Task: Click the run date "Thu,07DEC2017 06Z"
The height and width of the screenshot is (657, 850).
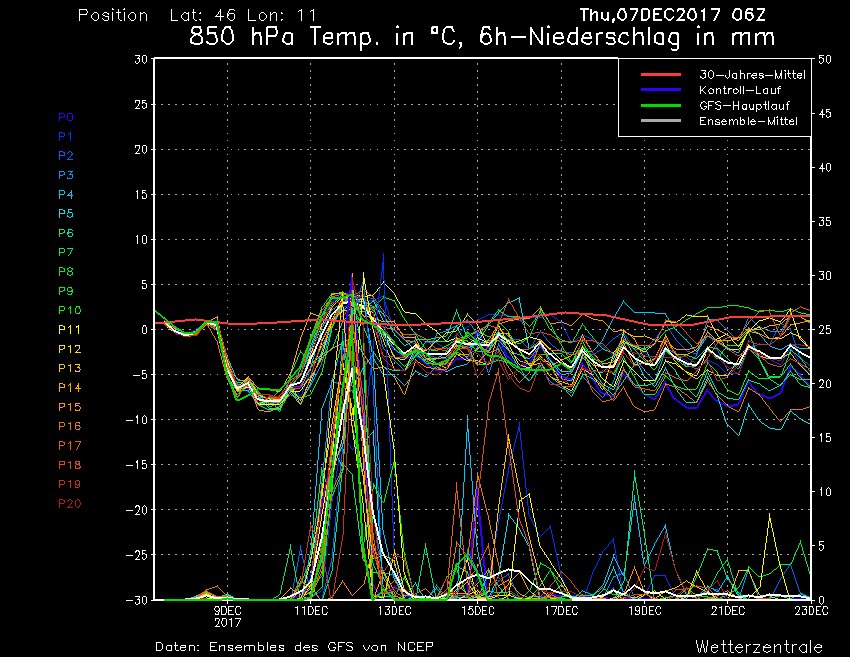Action: (672, 15)
